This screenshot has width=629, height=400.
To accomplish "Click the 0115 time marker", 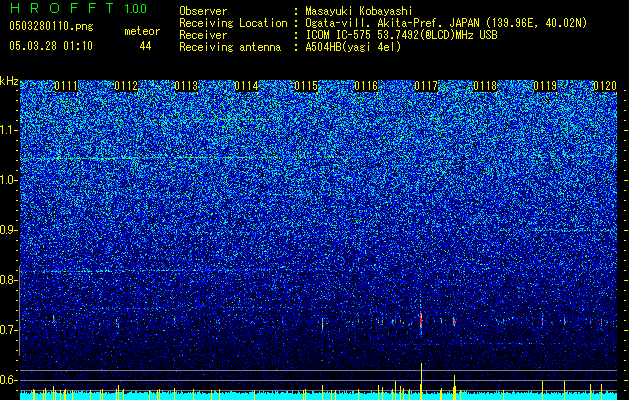I will [x=306, y=86].
